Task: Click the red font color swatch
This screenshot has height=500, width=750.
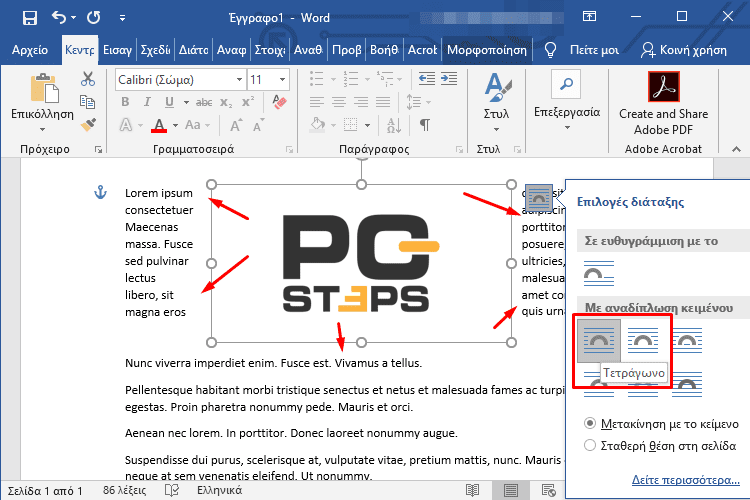Action: pyautogui.click(x=159, y=126)
